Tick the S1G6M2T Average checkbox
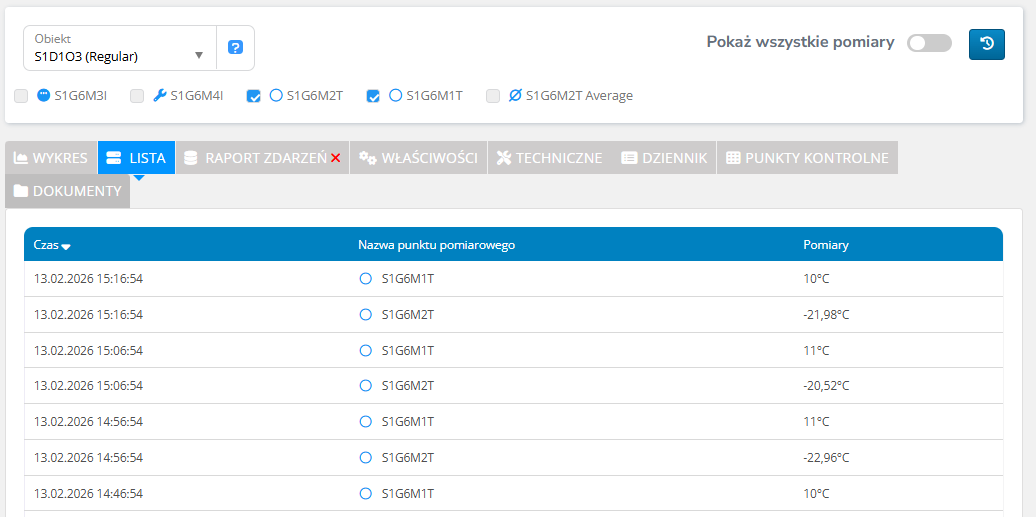Screen dimensions: 1036x517 click(x=493, y=97)
